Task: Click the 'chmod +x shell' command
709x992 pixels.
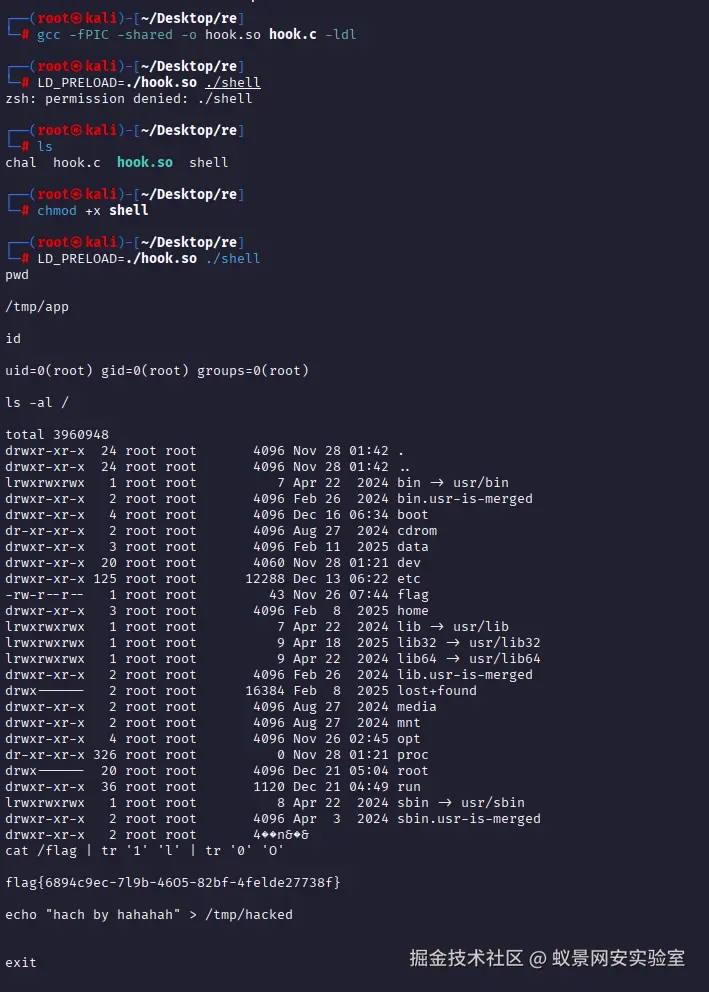Action: pyautogui.click(x=92, y=210)
